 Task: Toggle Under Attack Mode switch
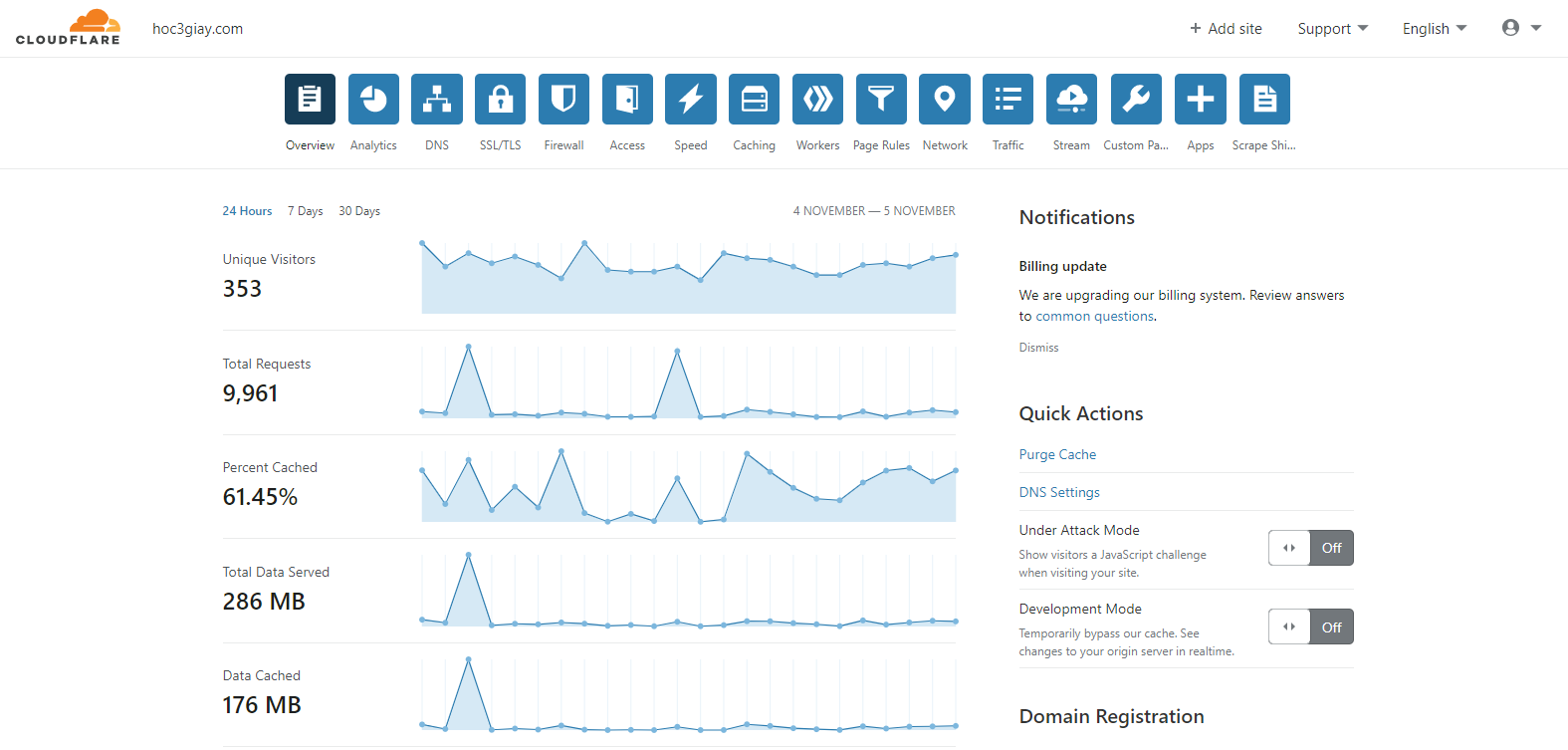pyautogui.click(x=1310, y=548)
